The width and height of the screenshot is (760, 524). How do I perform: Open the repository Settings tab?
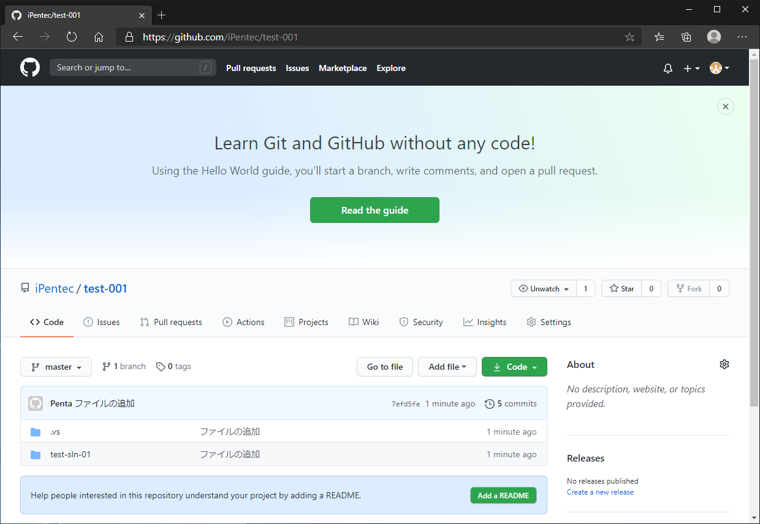[x=549, y=322]
